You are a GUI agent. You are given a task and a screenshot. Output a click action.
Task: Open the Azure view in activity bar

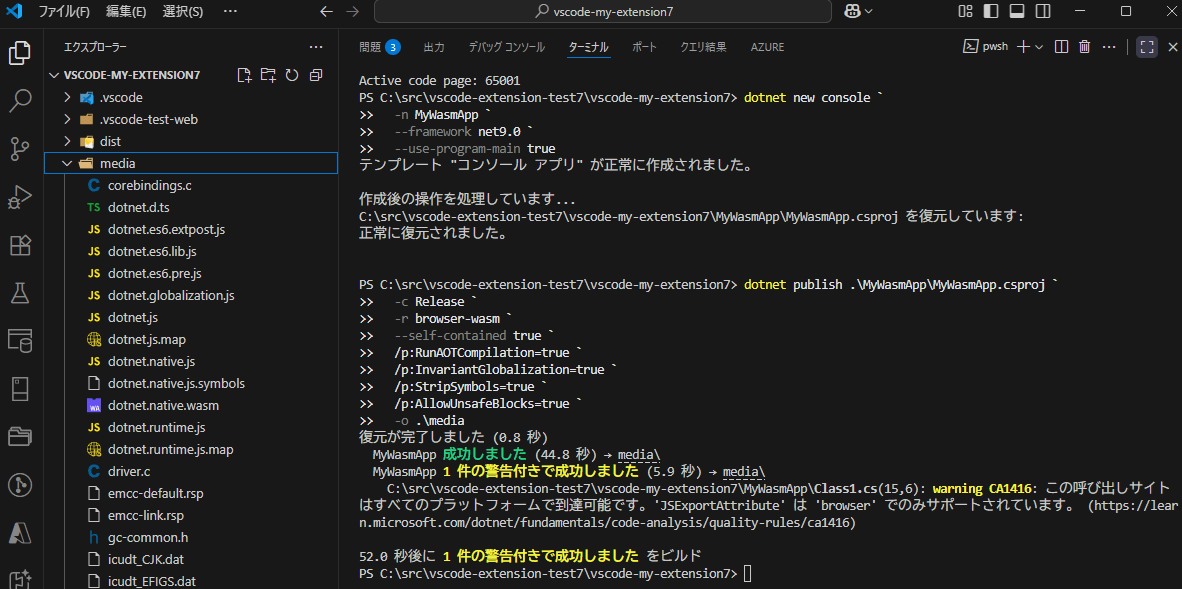[20, 532]
